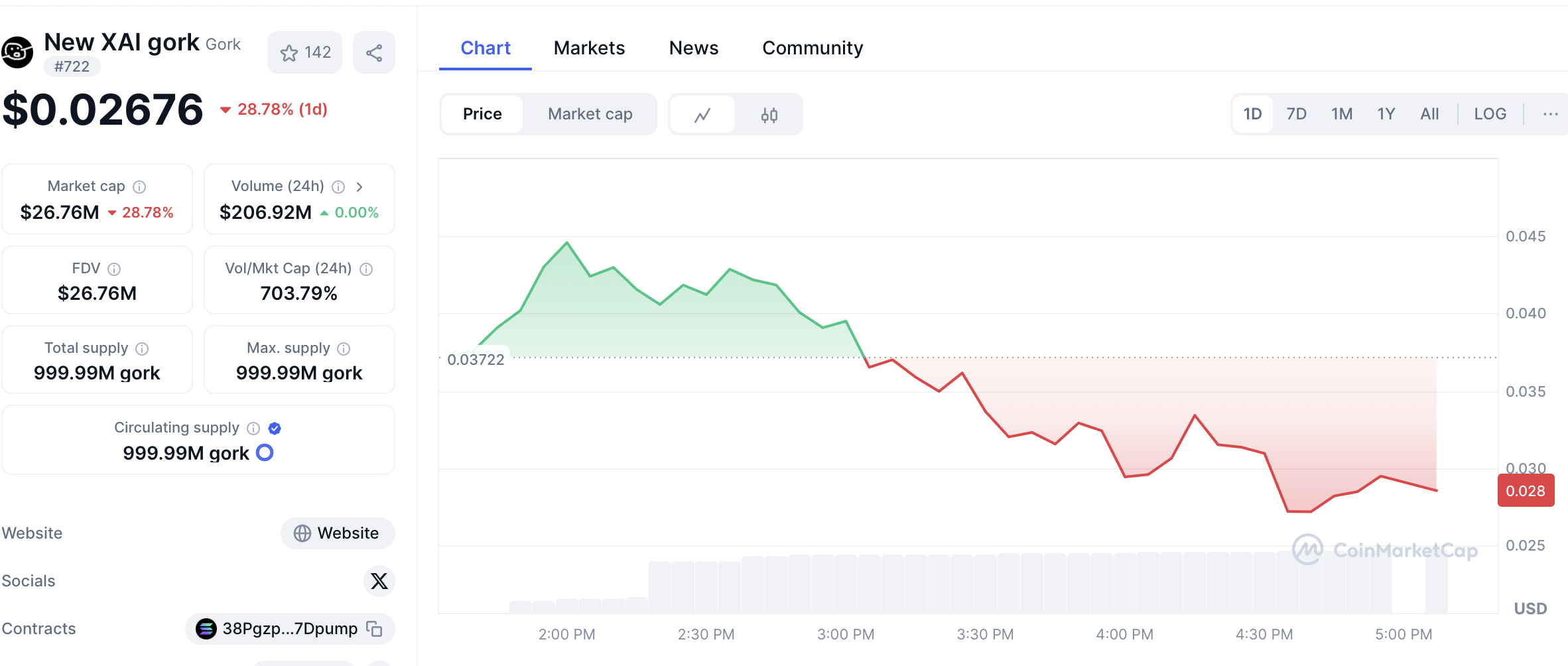Copy the contract address icon

pyautogui.click(x=375, y=629)
